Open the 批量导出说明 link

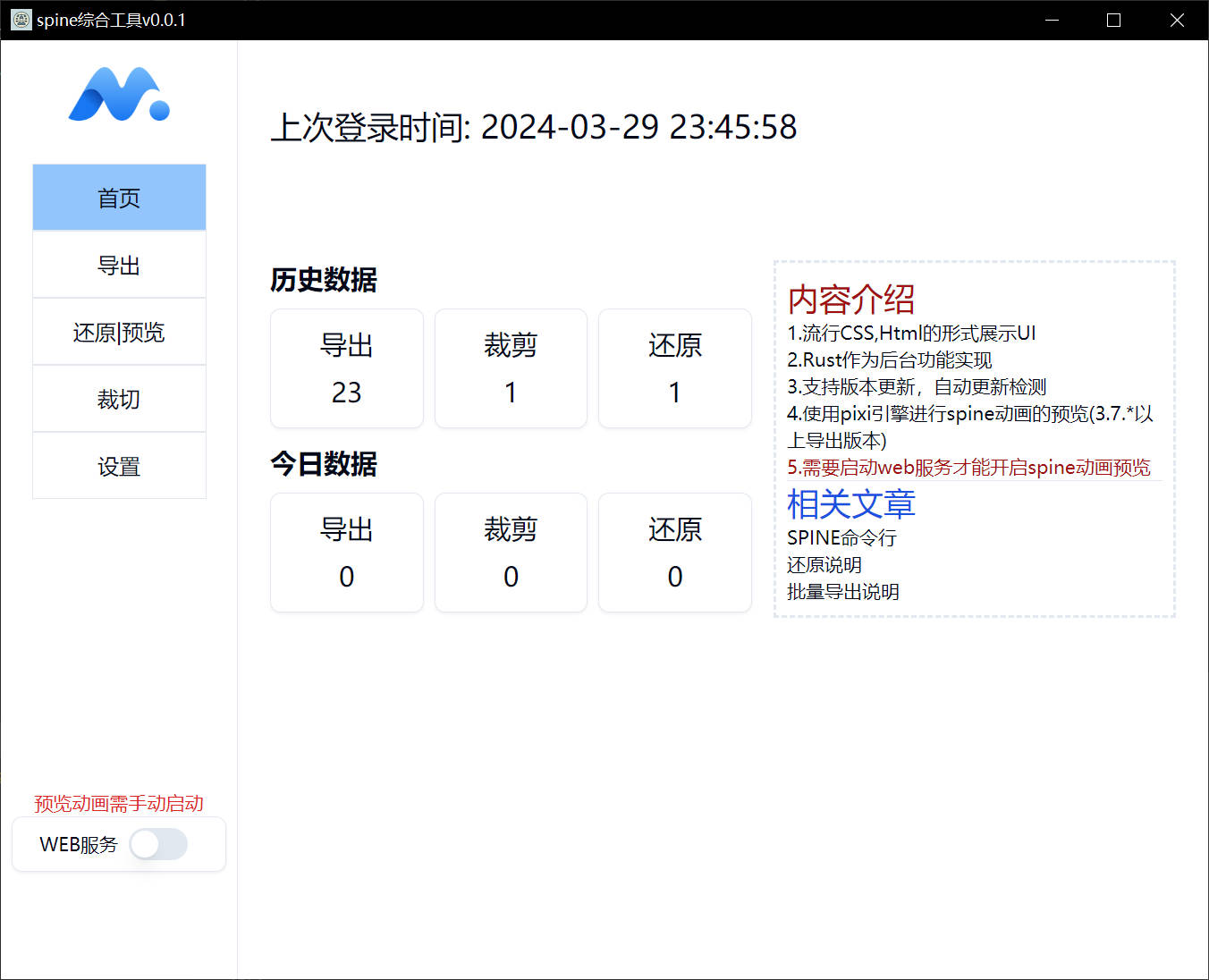[842, 592]
